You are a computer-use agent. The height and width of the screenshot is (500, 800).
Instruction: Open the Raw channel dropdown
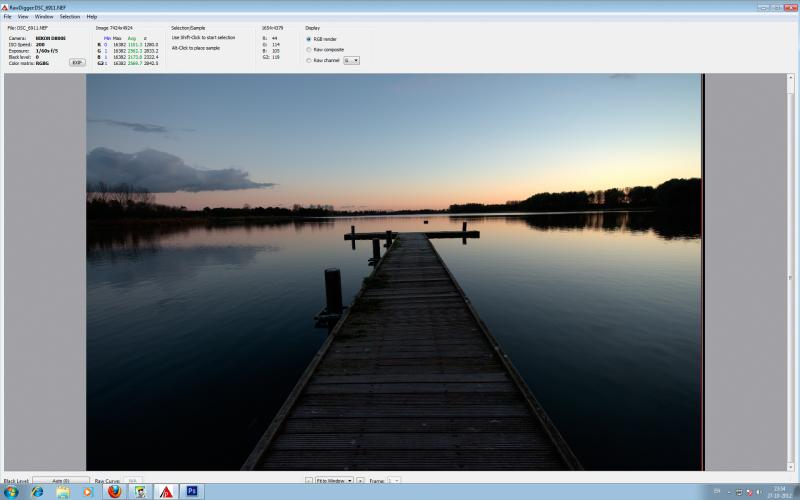[352, 60]
